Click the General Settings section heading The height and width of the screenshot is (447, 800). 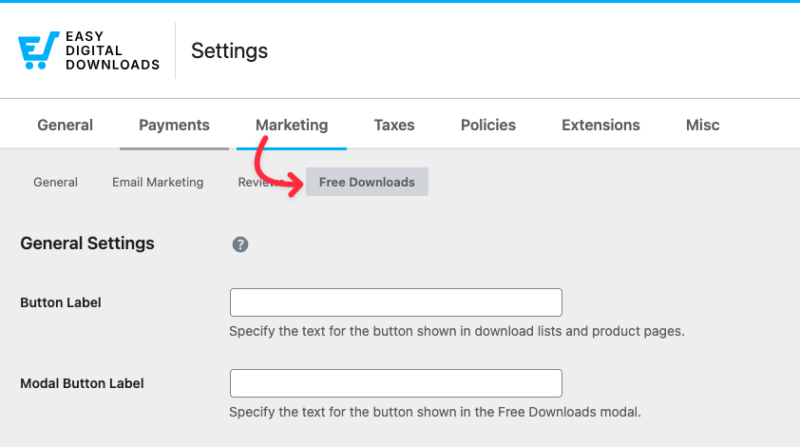pyautogui.click(x=87, y=243)
